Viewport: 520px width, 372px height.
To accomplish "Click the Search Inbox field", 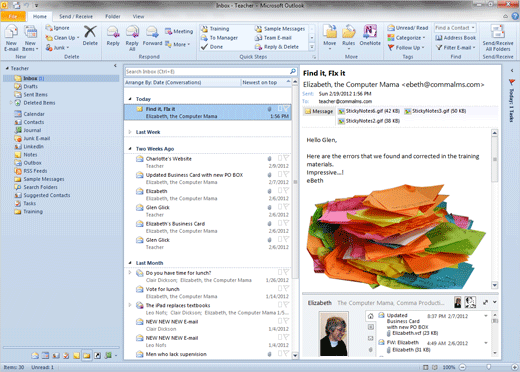I will coord(207,71).
